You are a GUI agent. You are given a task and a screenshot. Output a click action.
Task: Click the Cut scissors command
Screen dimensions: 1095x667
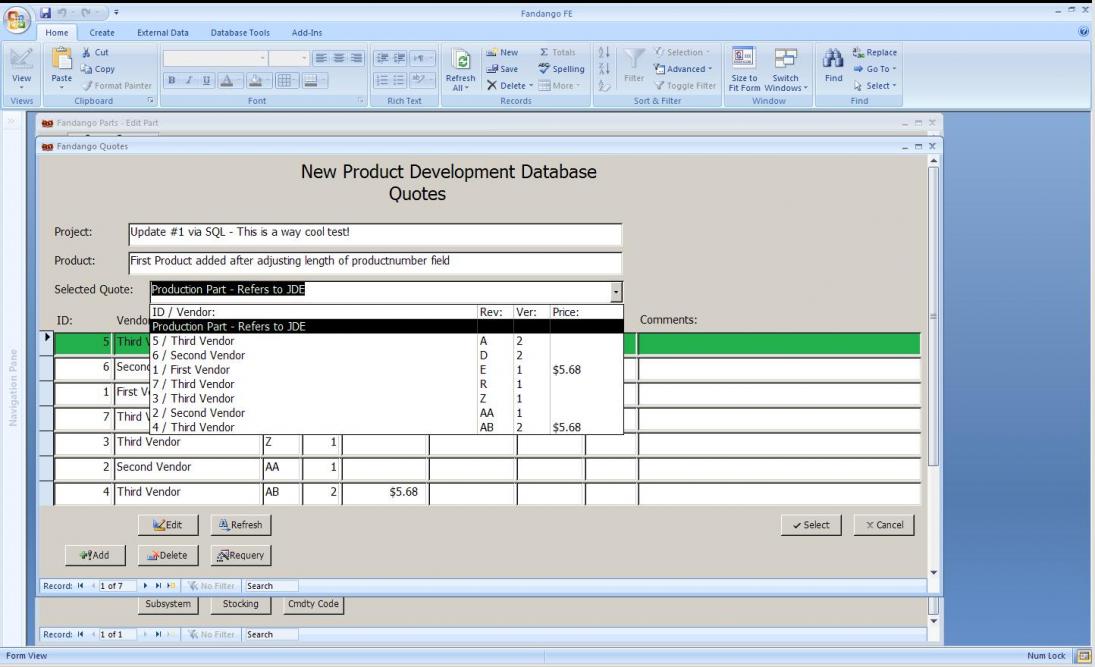pyautogui.click(x=94, y=52)
